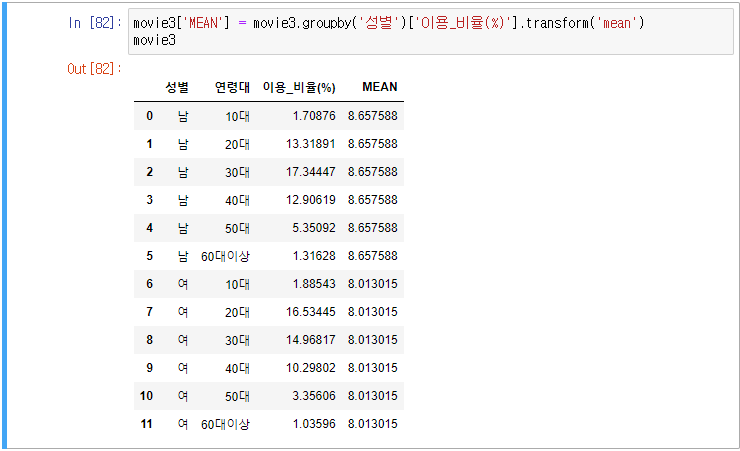Click the value 12.90619

311,200
